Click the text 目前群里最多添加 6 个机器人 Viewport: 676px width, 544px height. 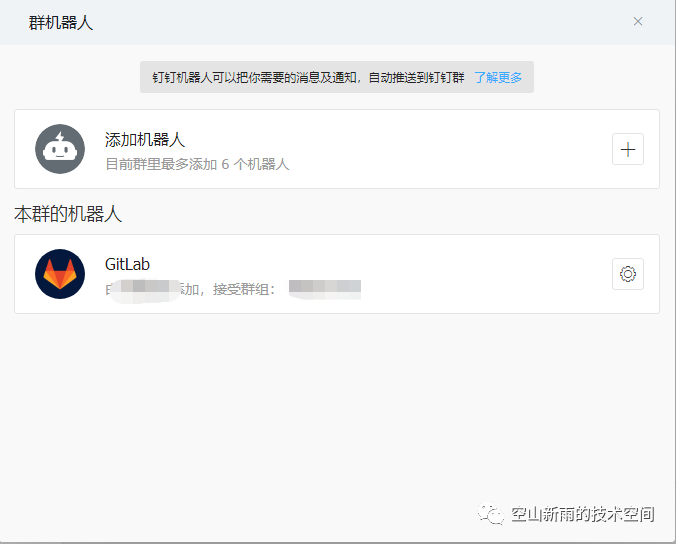(x=197, y=164)
